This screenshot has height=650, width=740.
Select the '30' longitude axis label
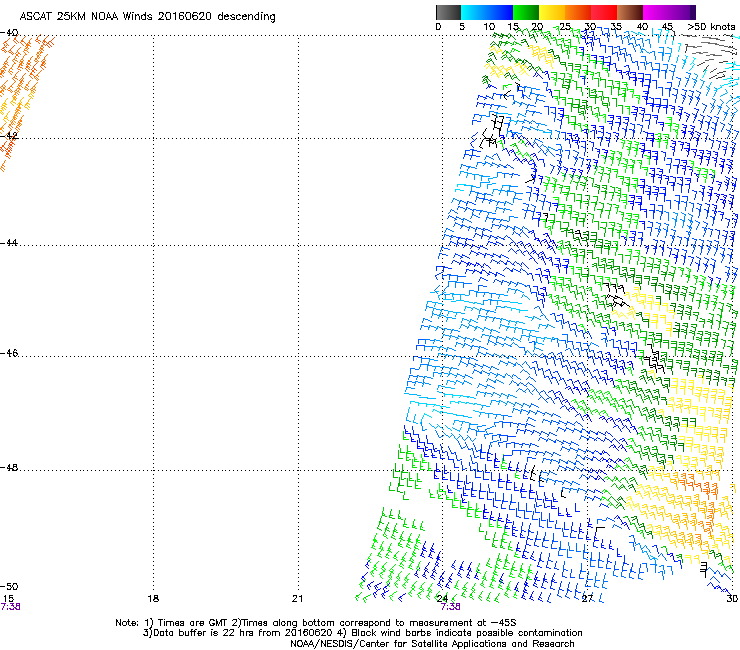coord(732,599)
